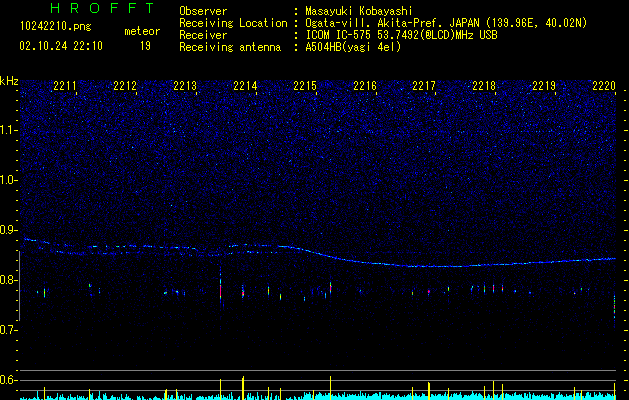Image resolution: width=629 pixels, height=400 pixels.
Task: Click the 1.1 kHz axis label
Action: 9,130
